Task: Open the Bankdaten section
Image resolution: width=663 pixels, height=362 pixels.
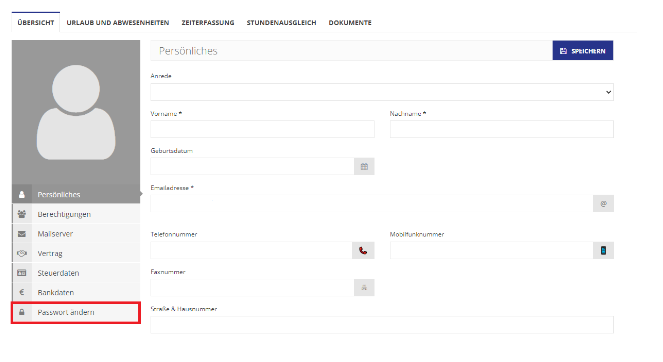Action: coord(76,292)
